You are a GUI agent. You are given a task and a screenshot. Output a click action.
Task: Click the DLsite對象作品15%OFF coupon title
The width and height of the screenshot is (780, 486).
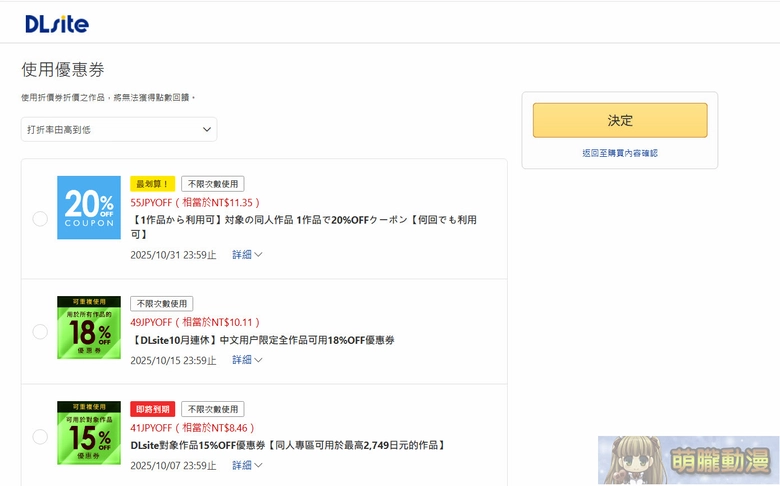pyautogui.click(x=287, y=445)
